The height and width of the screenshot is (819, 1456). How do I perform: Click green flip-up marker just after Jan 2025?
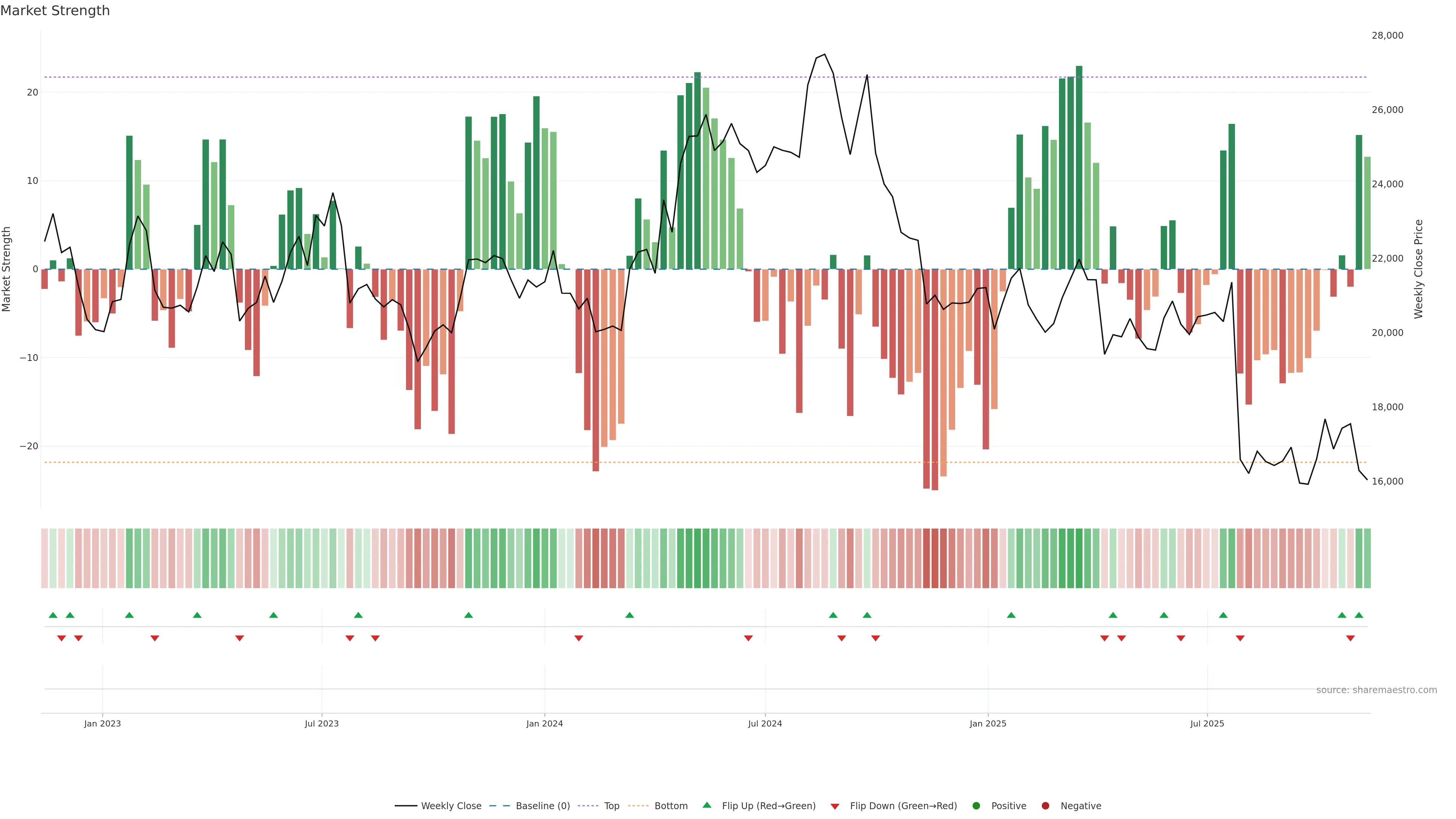coord(1011,615)
